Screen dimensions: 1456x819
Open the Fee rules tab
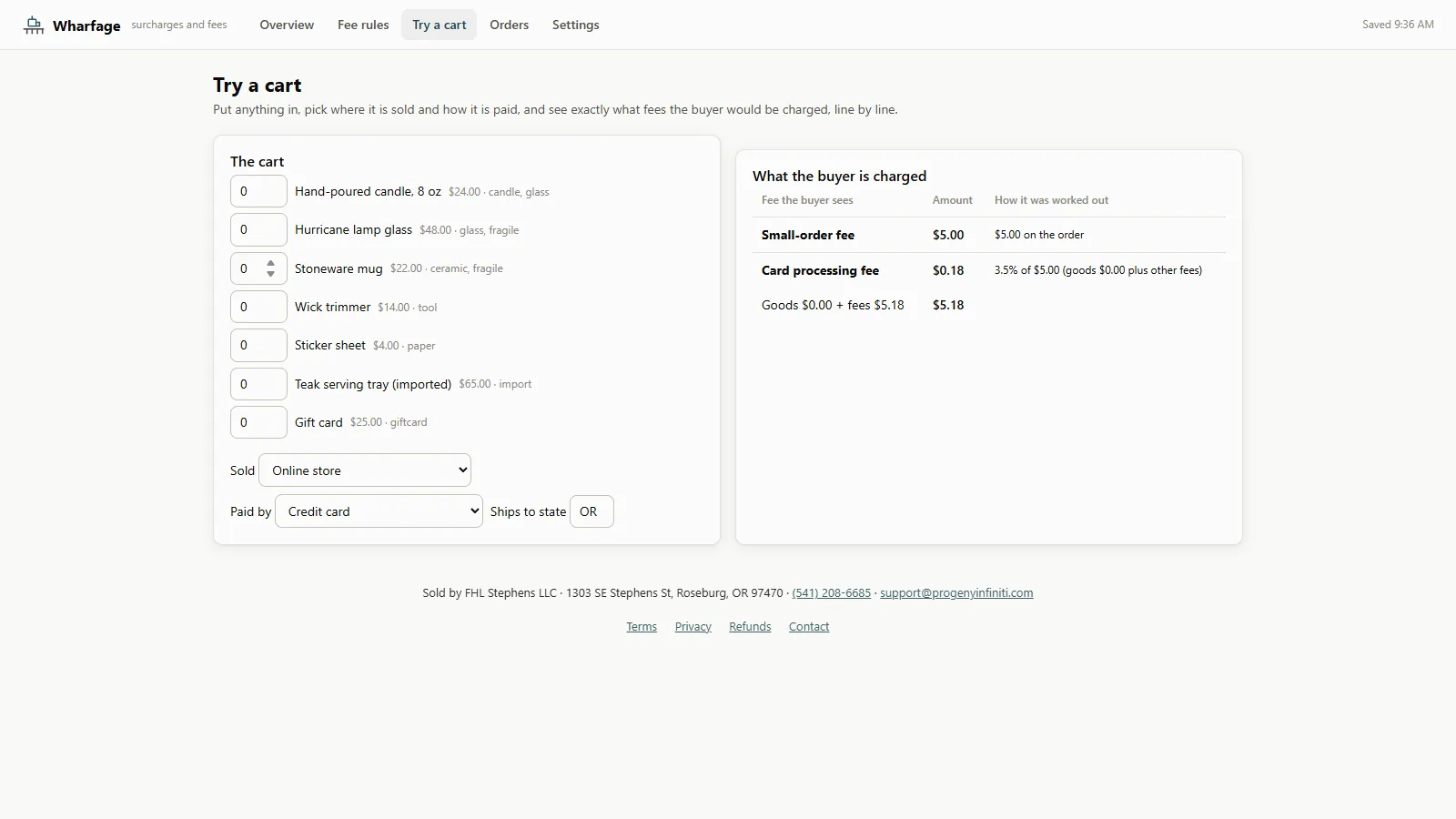pos(363,25)
